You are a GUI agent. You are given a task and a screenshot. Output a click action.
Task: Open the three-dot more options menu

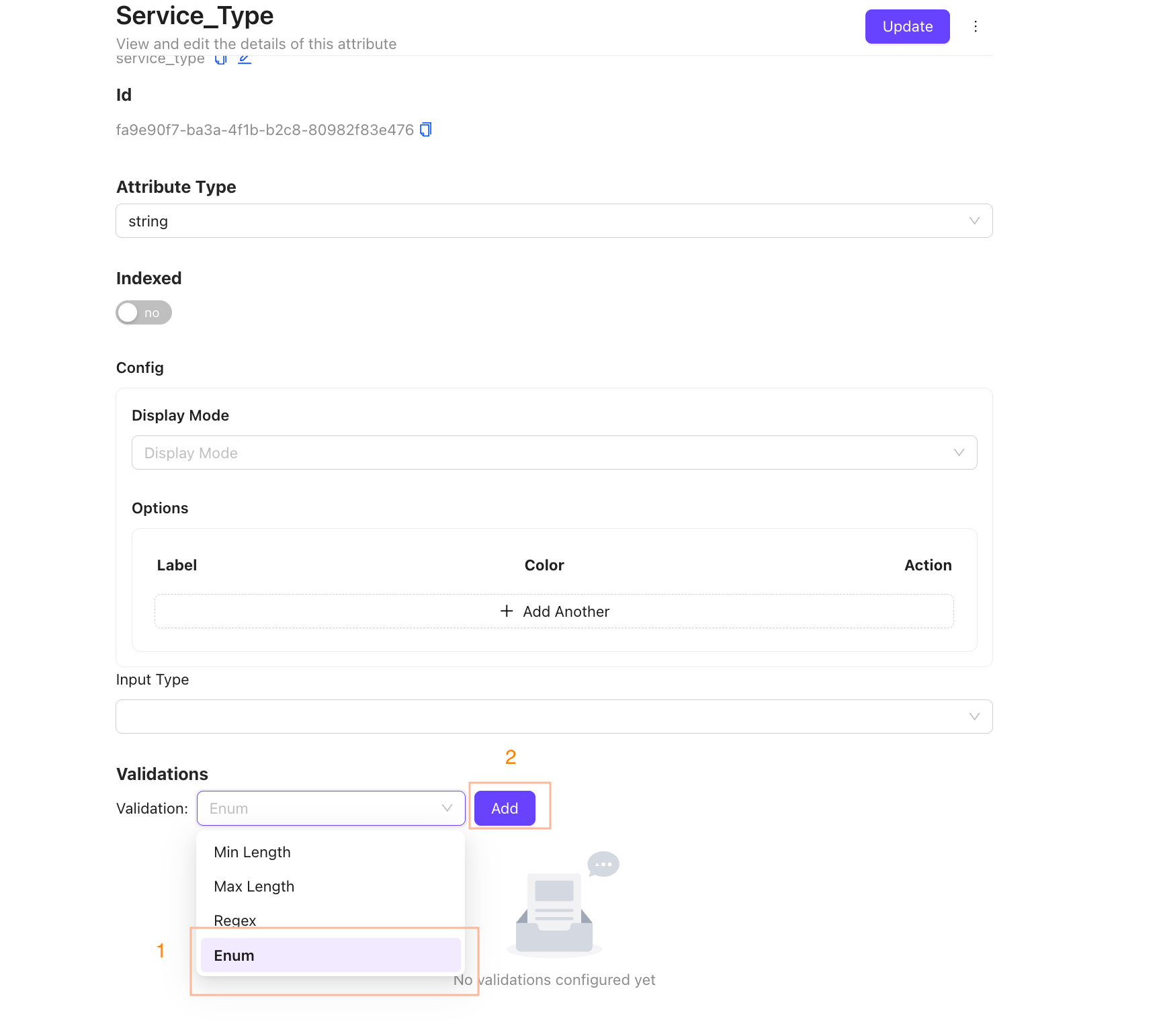[x=976, y=27]
